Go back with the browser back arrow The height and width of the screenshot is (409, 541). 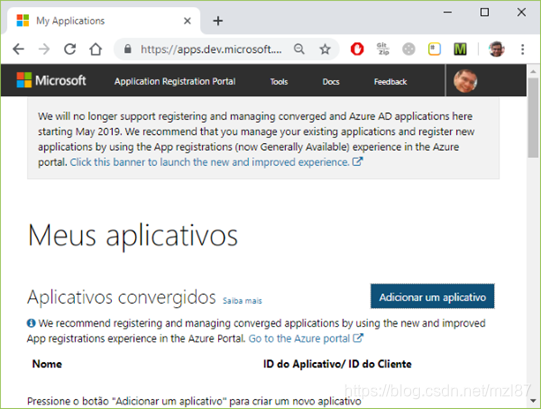(18, 49)
